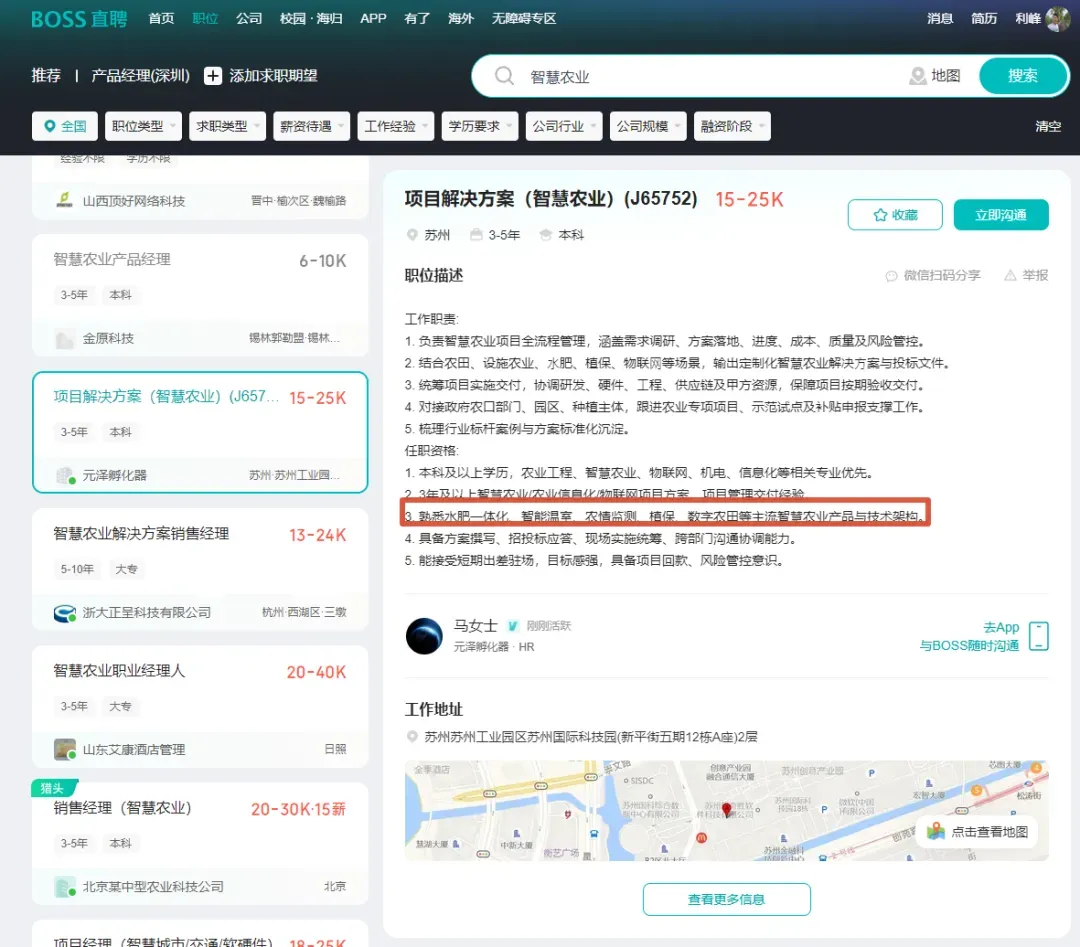Screen dimensions: 1080x947
Task: Open 智慧农业产品经理 6-10K job card
Action: (200, 295)
